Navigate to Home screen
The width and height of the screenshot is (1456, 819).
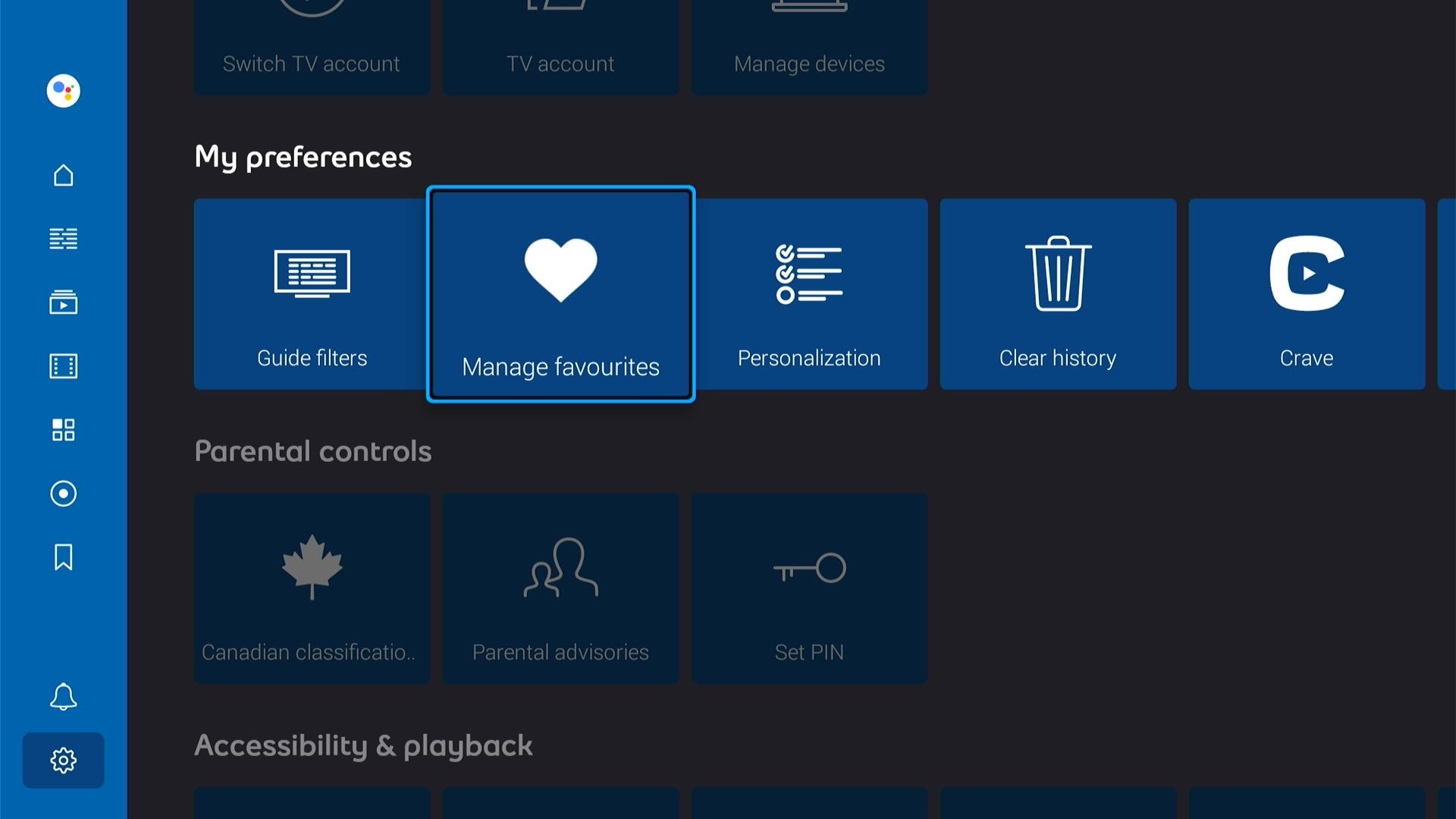[63, 174]
